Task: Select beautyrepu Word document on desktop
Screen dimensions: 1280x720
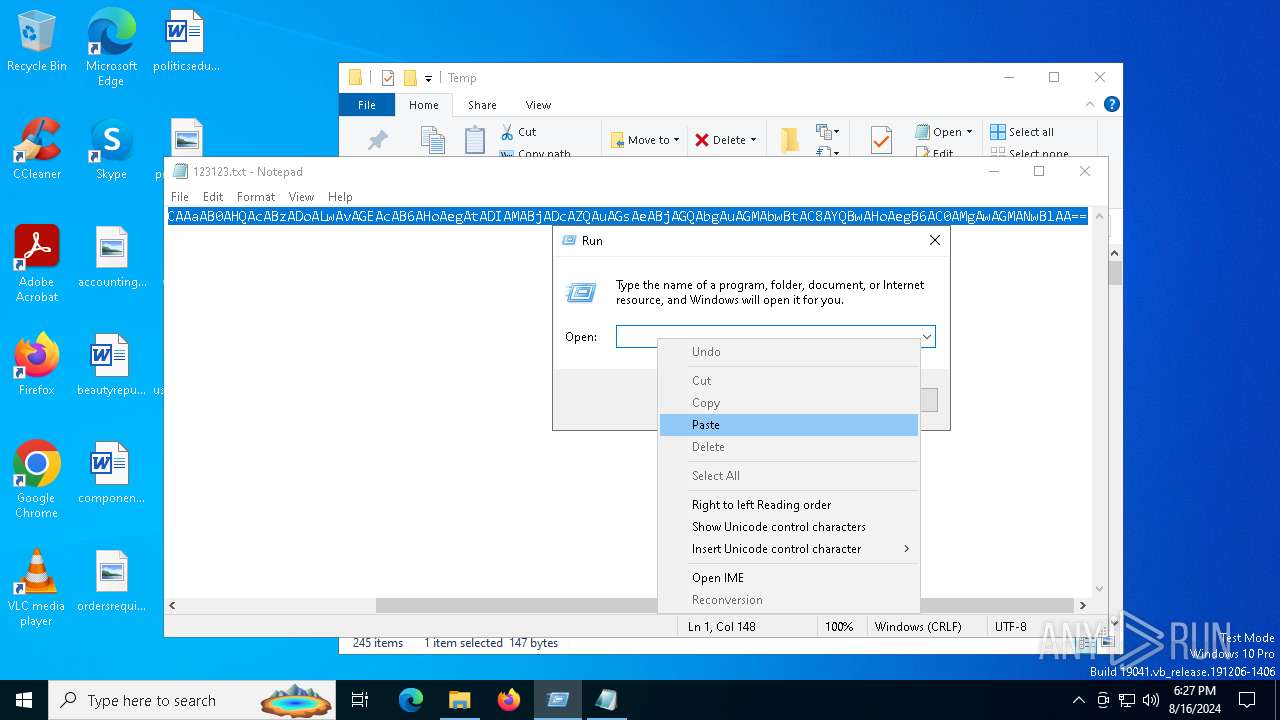Action: tap(112, 366)
